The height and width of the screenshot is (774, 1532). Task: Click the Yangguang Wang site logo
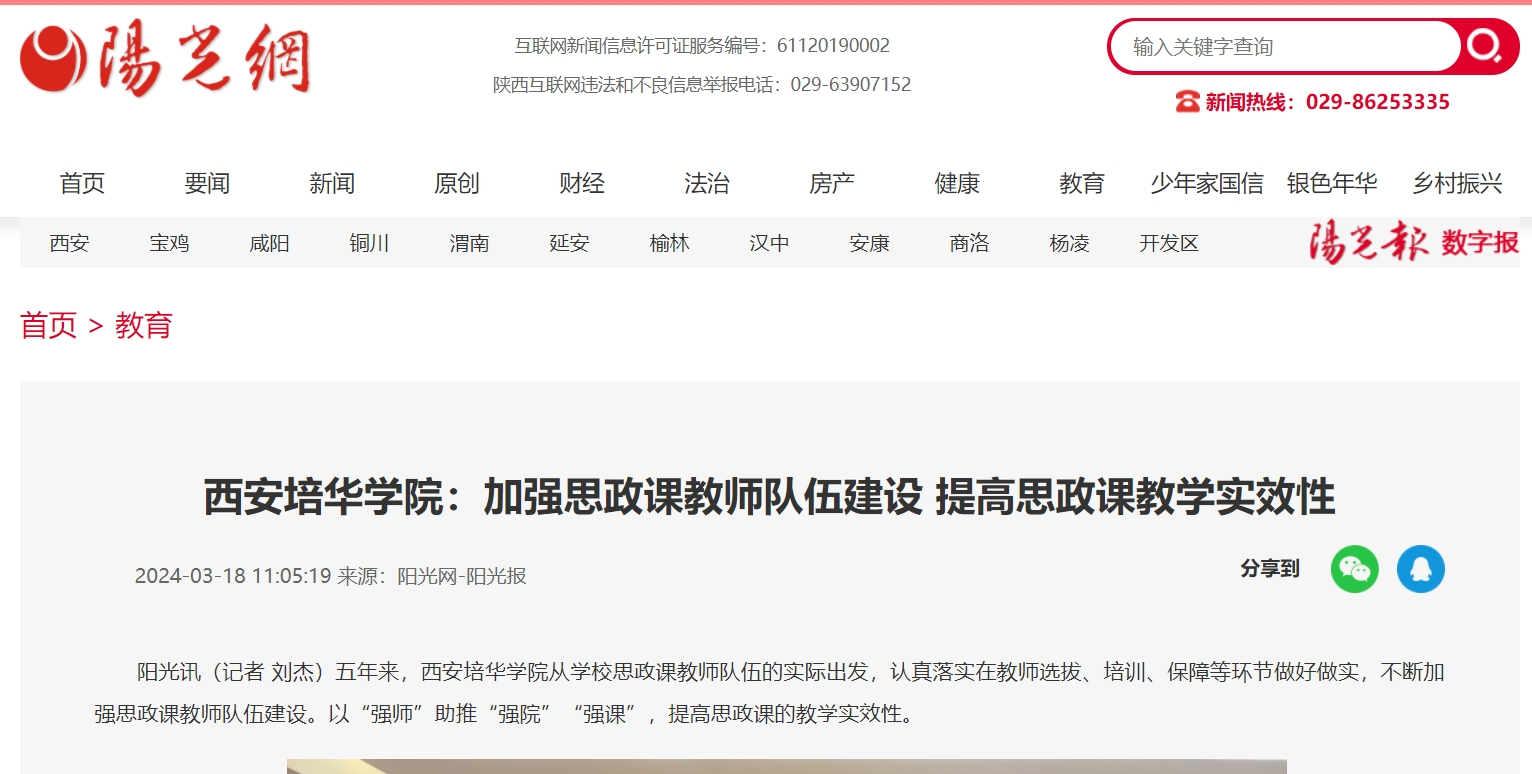tap(166, 59)
